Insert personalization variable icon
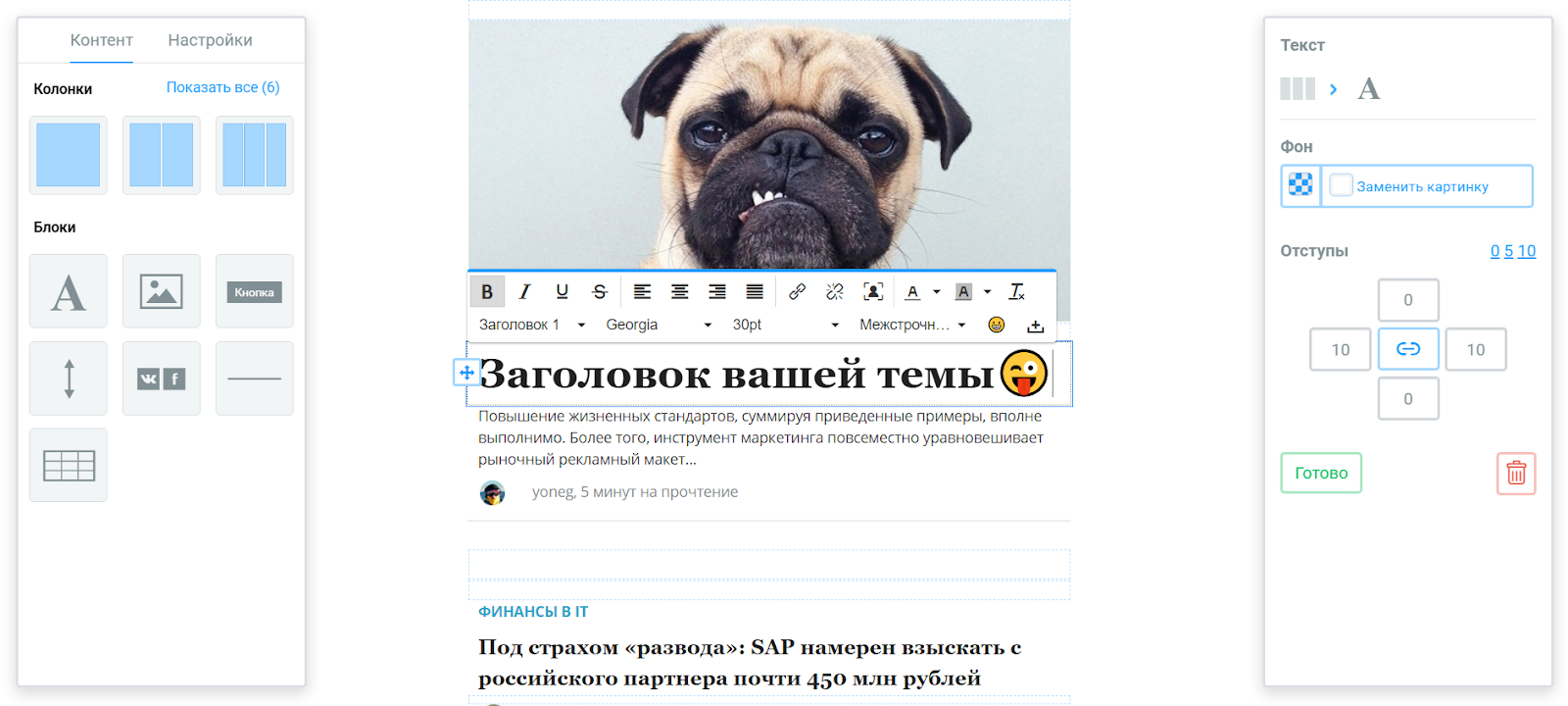This screenshot has height=706, width=1568. (x=873, y=292)
